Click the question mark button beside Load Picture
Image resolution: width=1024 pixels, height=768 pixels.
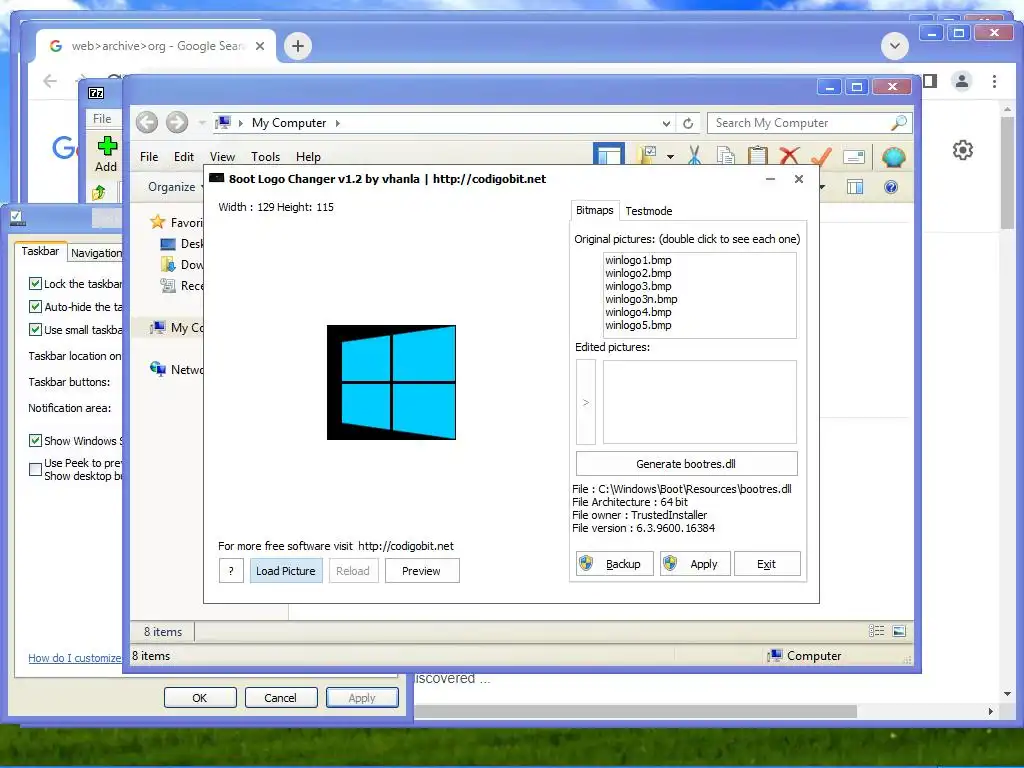click(x=231, y=571)
